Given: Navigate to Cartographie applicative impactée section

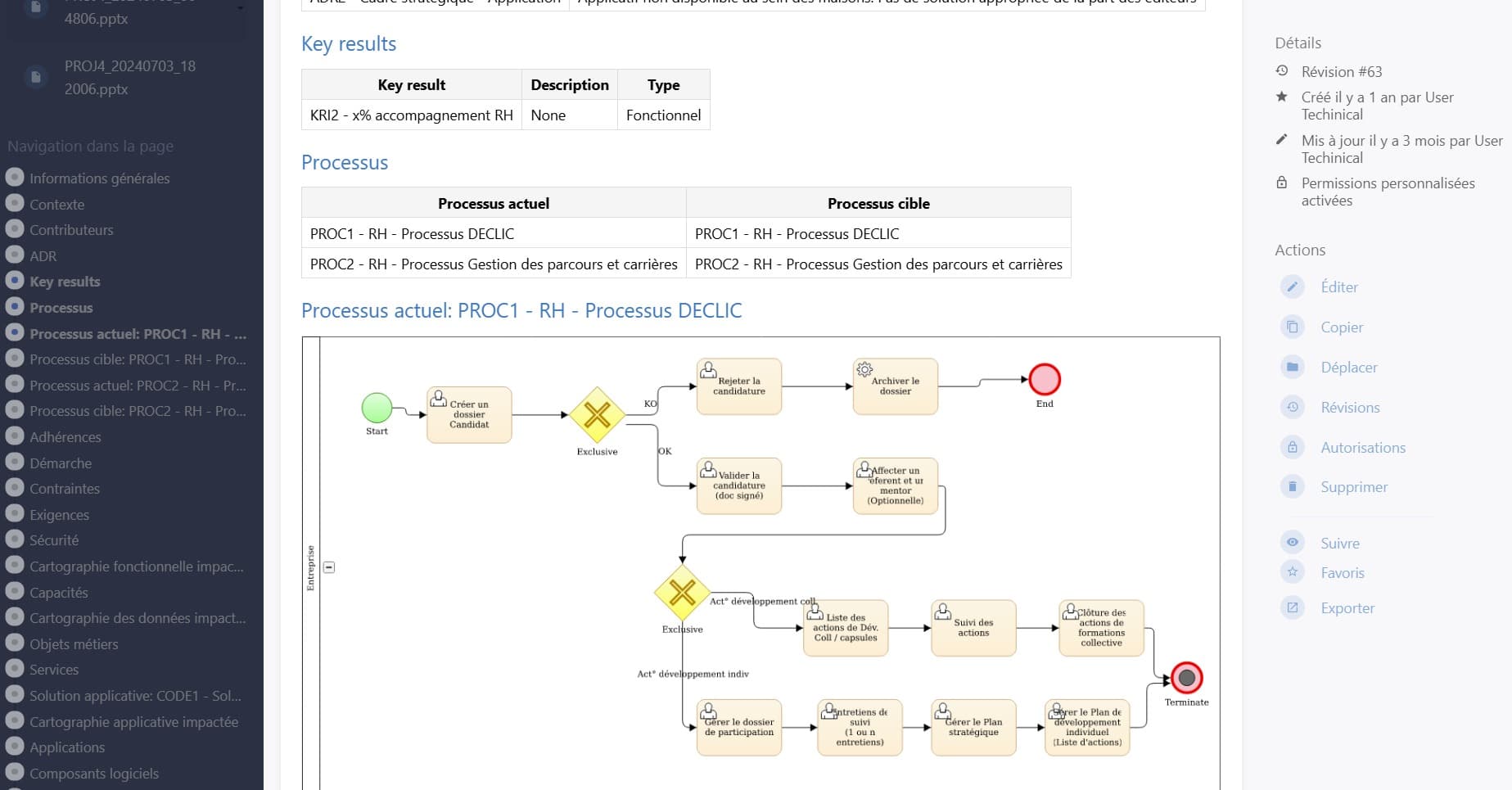Looking at the screenshot, I should [133, 722].
